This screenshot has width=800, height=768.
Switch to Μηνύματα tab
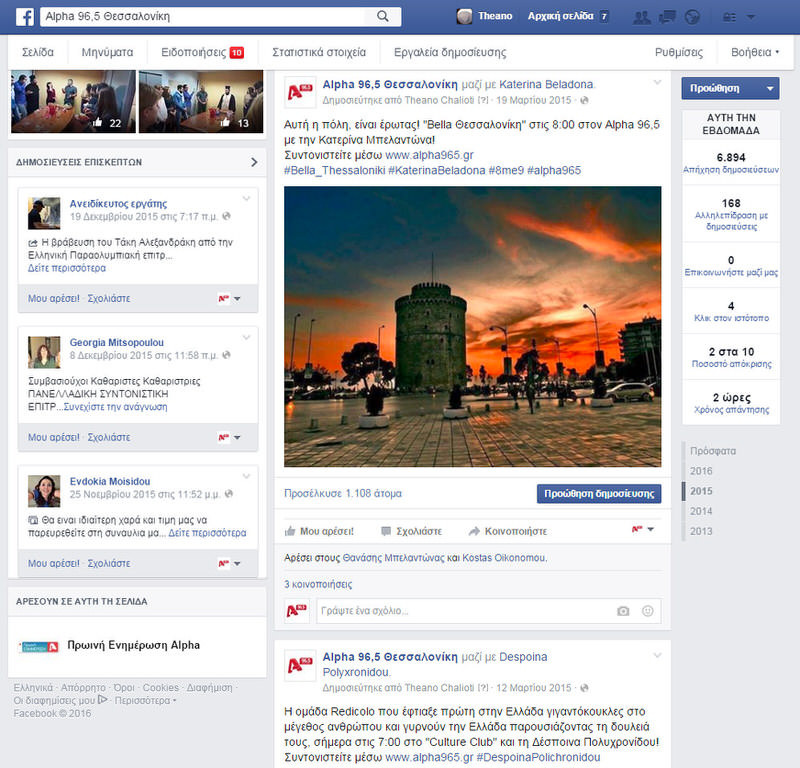click(107, 52)
